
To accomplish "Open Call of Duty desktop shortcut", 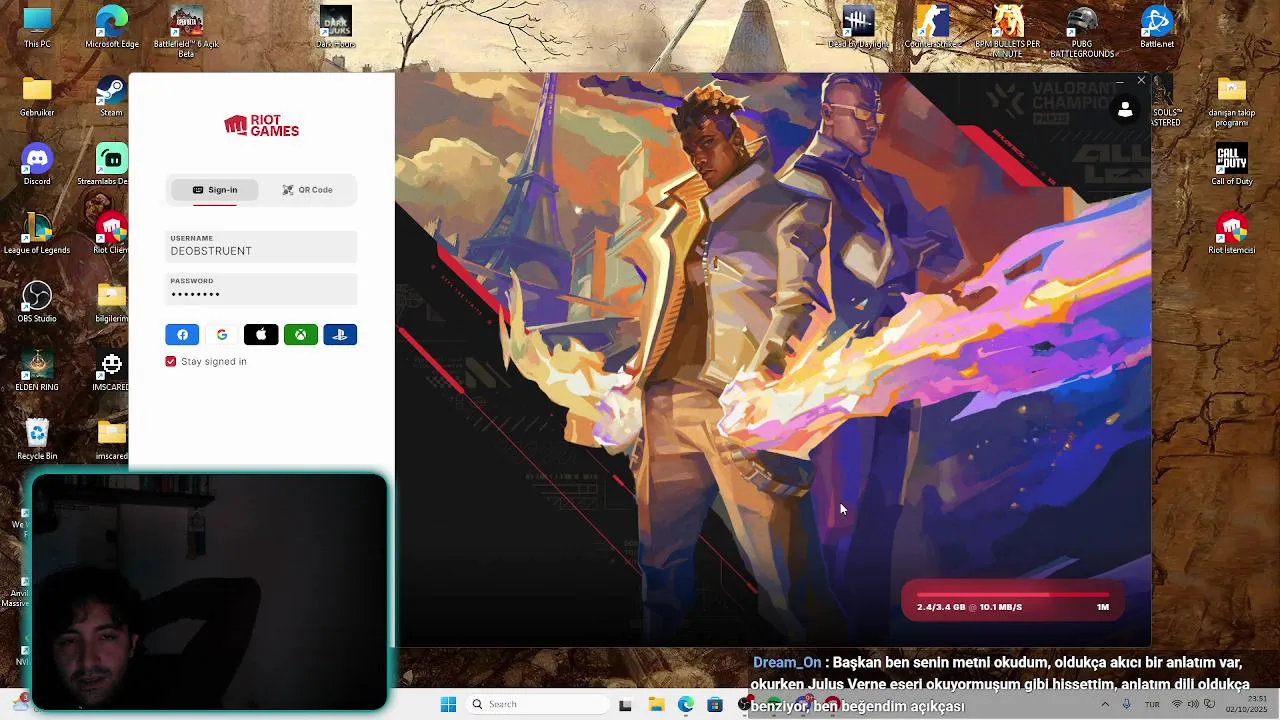I will click(1232, 165).
